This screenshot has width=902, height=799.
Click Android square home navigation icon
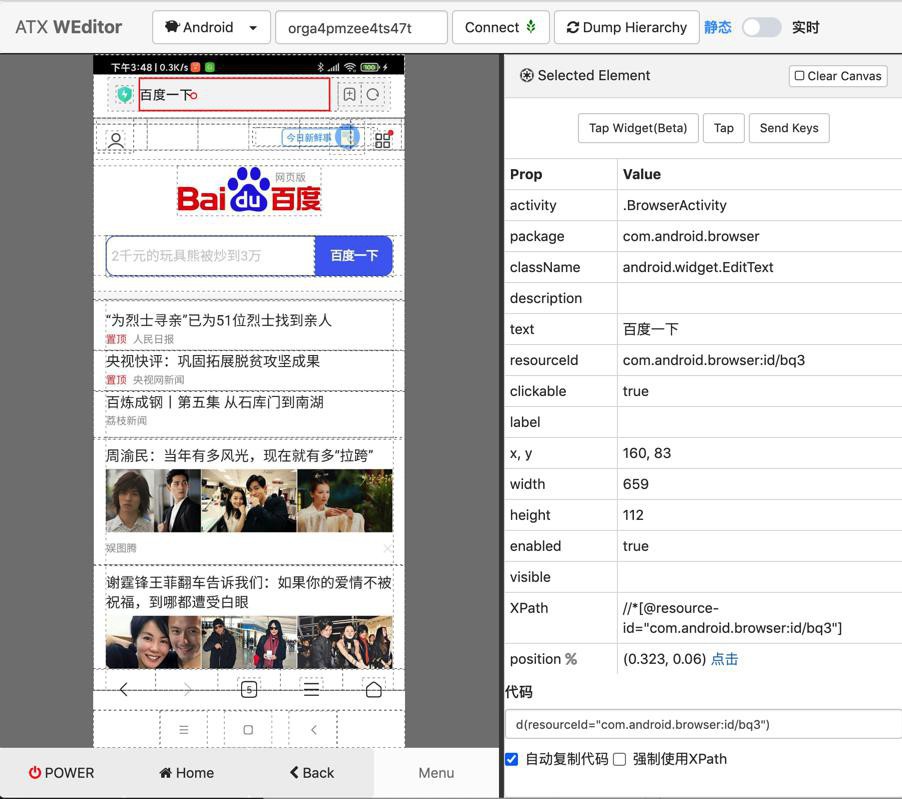[x=249, y=729]
